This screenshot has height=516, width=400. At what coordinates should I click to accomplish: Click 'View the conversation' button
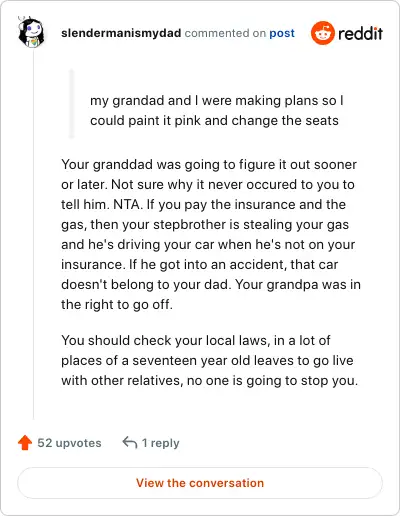click(200, 483)
